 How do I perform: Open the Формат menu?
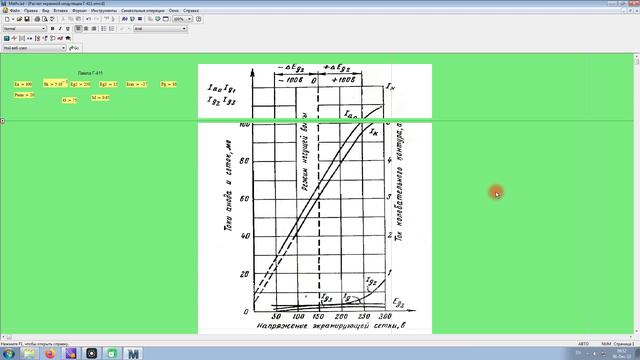pyautogui.click(x=79, y=10)
